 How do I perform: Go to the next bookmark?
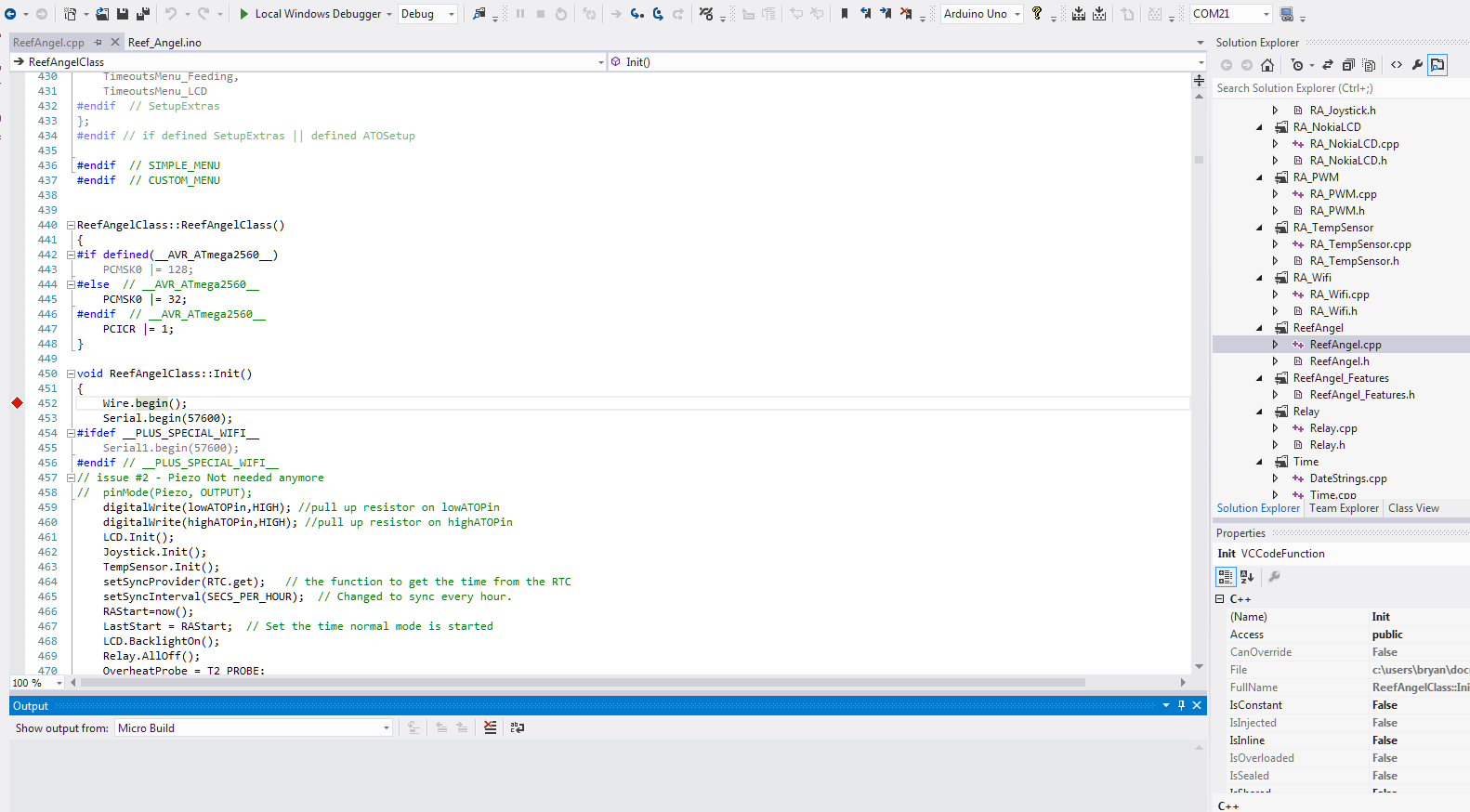[x=886, y=14]
